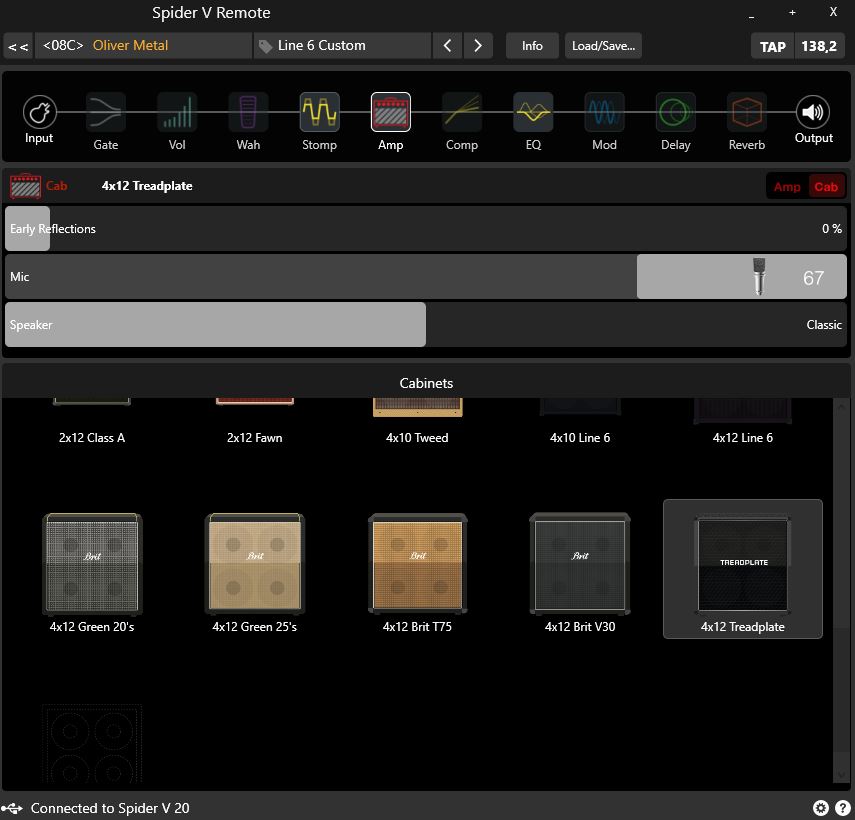
Task: Open the Vol effect block
Action: (x=177, y=112)
